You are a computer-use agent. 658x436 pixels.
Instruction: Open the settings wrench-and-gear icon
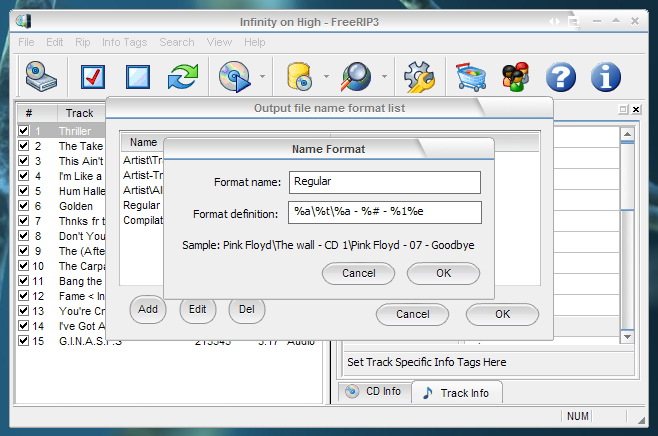coord(418,76)
